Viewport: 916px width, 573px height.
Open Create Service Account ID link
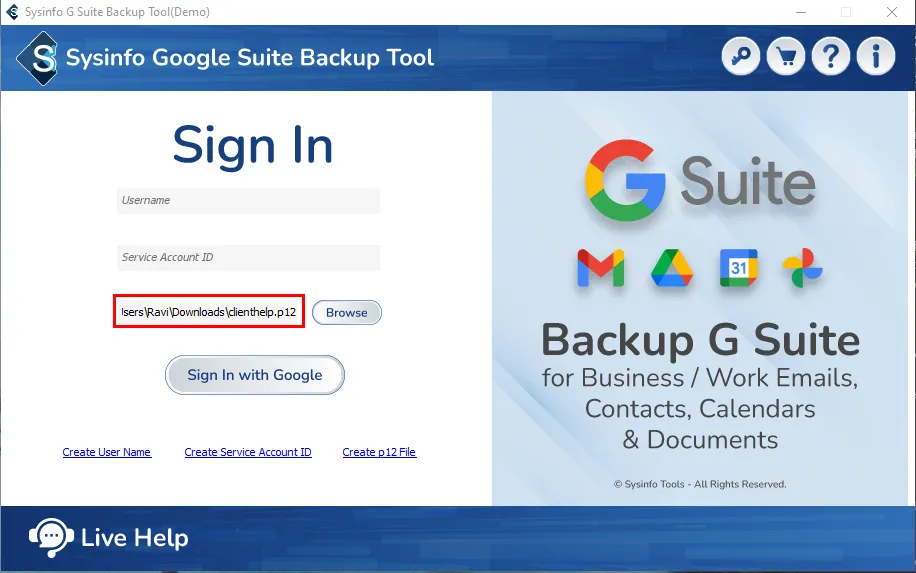pyautogui.click(x=248, y=452)
